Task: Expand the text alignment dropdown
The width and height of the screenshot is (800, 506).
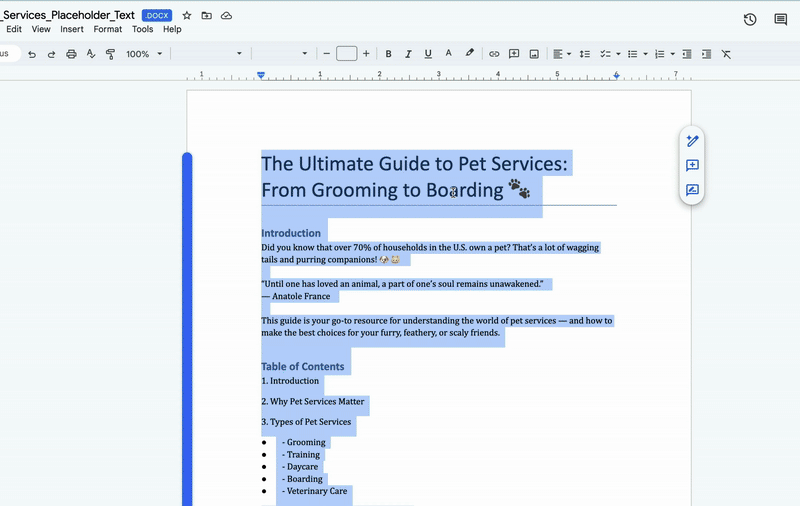Action: pos(569,54)
